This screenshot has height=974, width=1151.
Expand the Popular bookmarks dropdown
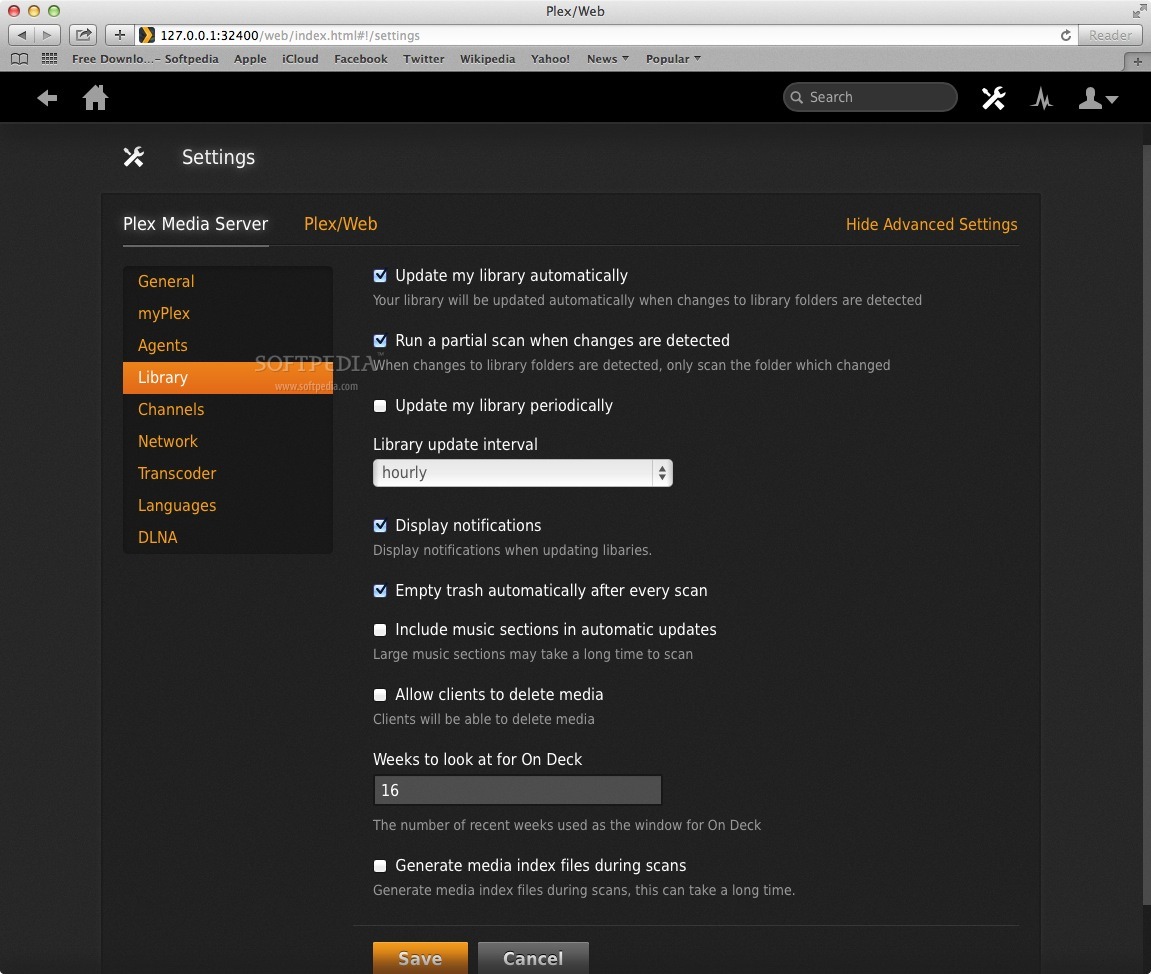point(672,59)
